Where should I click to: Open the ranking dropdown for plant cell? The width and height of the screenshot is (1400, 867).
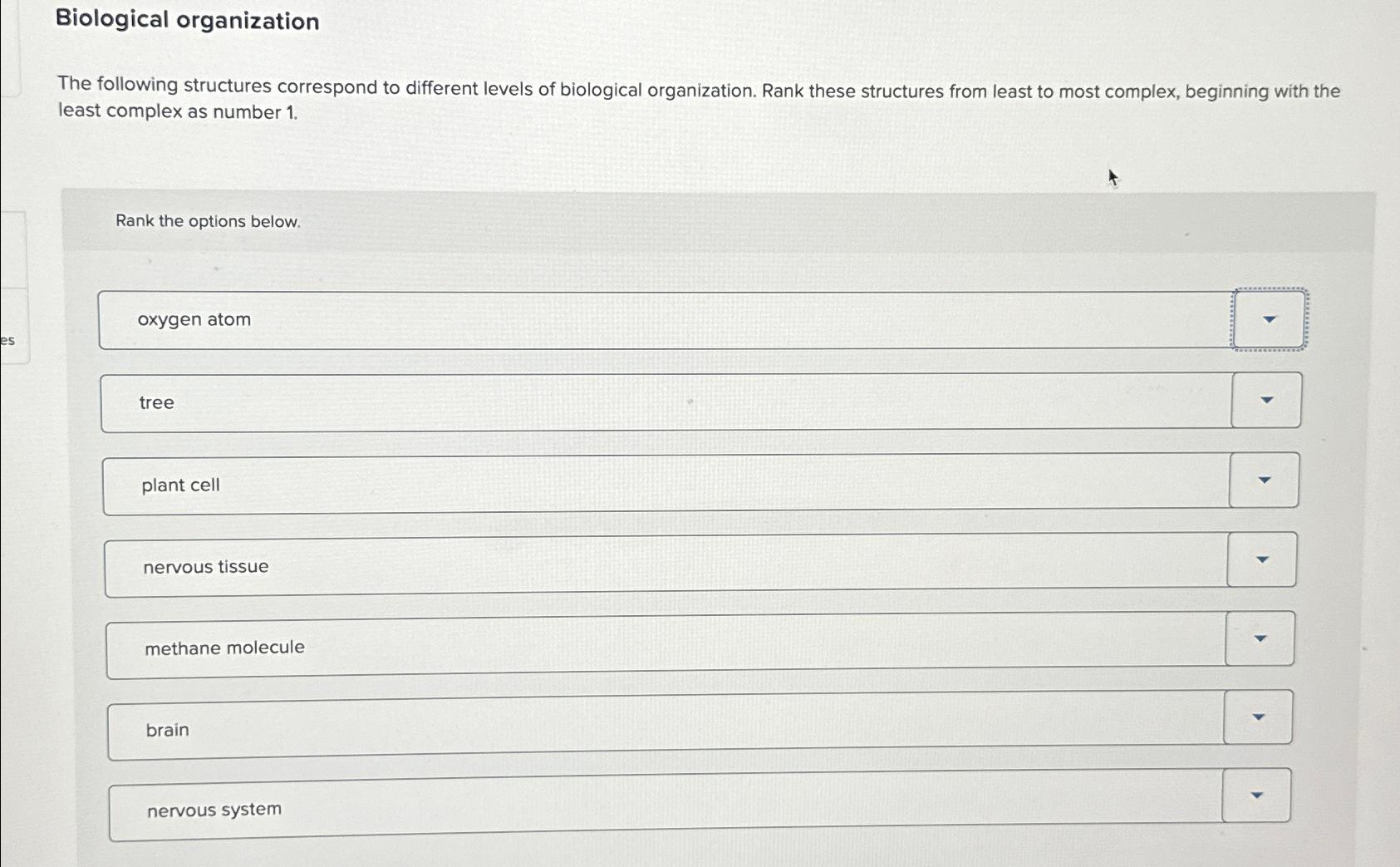point(1263,480)
